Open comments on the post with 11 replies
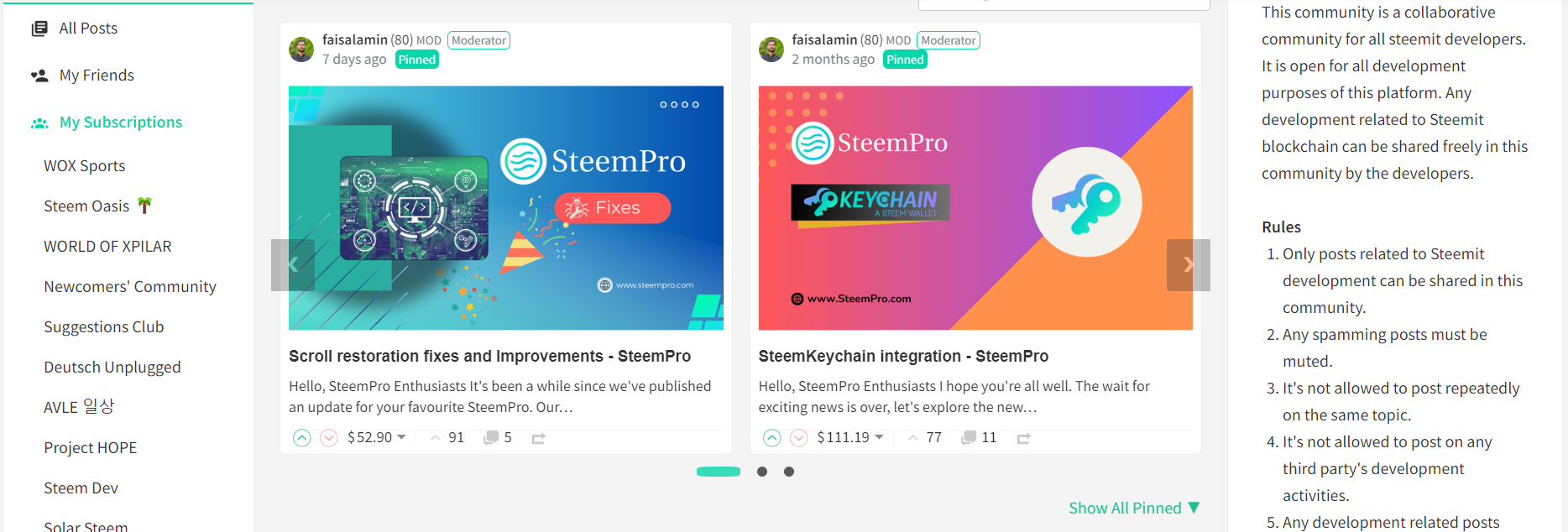The height and width of the screenshot is (532, 1568). [x=979, y=437]
